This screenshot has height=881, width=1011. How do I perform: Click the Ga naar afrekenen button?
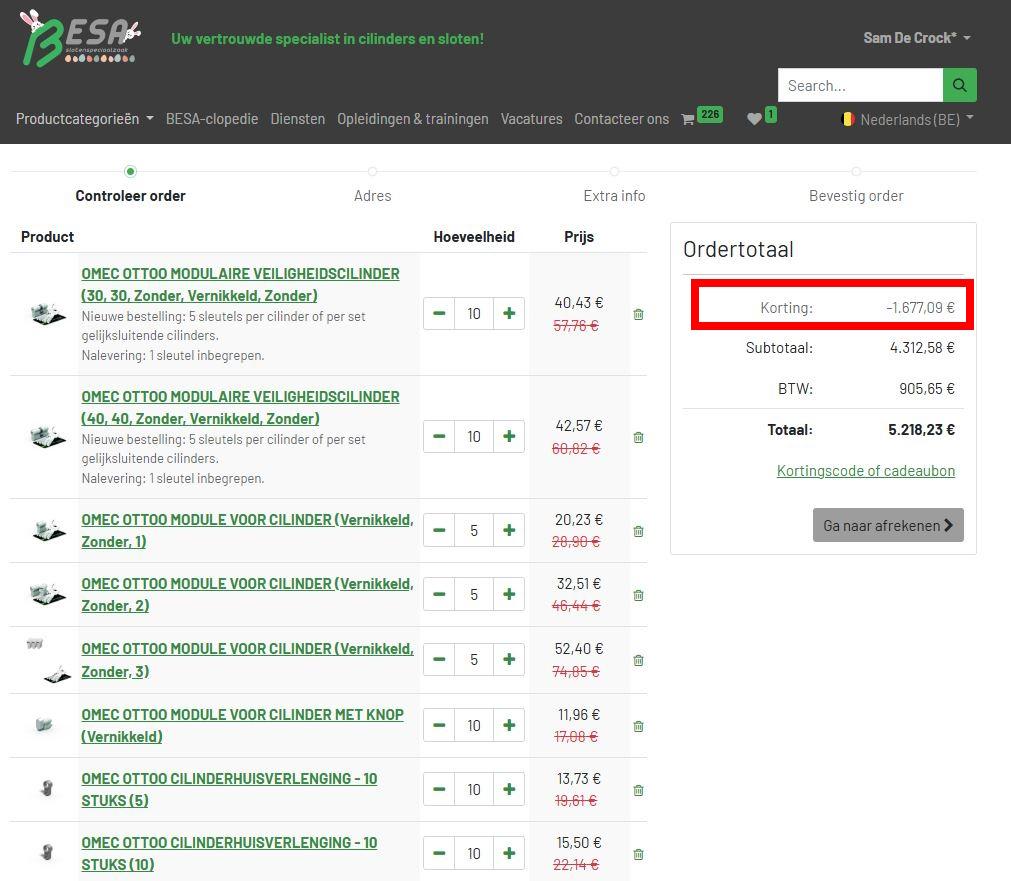click(x=887, y=525)
